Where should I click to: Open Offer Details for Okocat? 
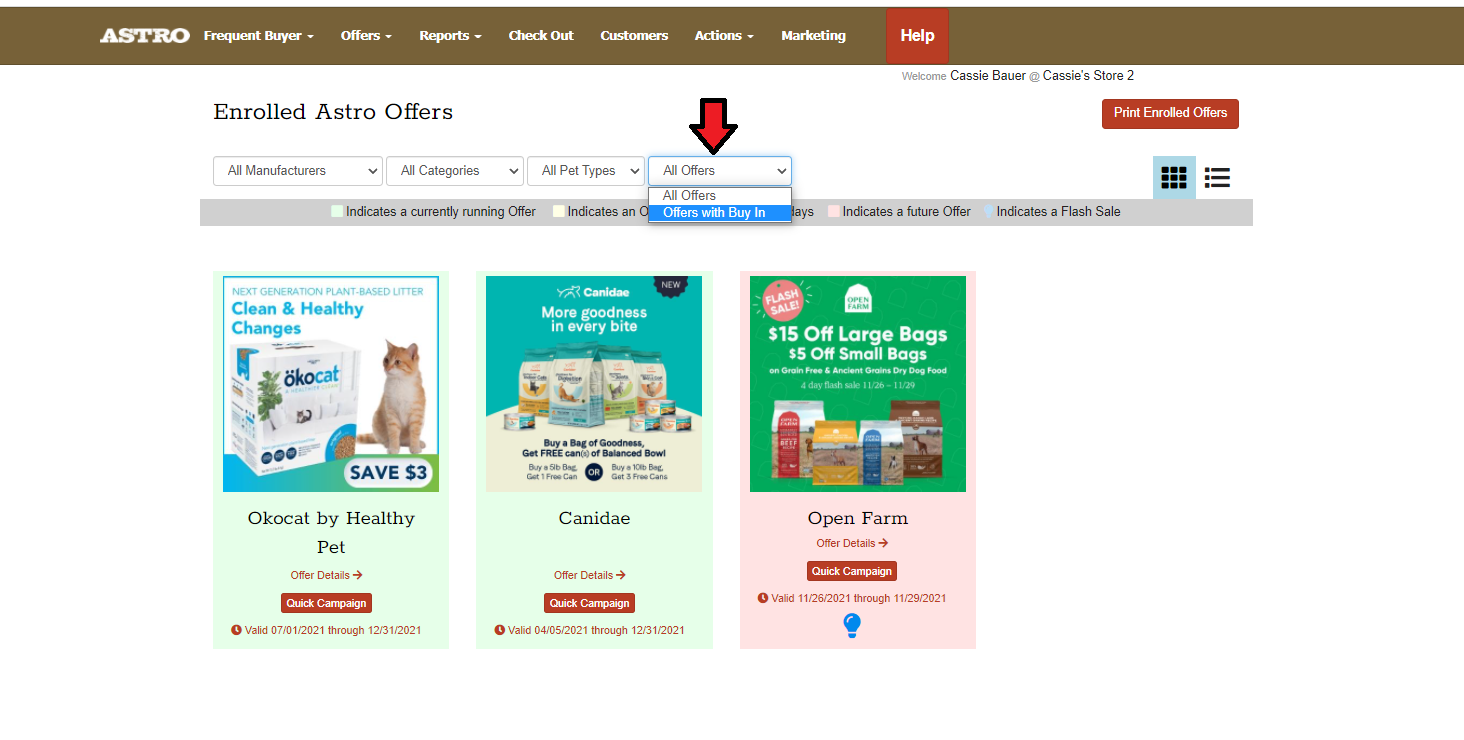point(326,575)
